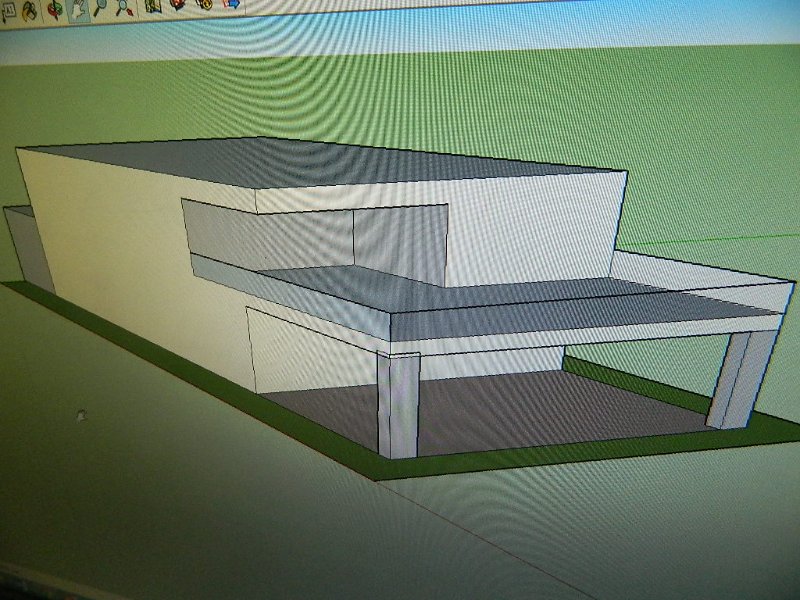
Task: Choose the Zoom magnifier tool
Action: (x=101, y=7)
